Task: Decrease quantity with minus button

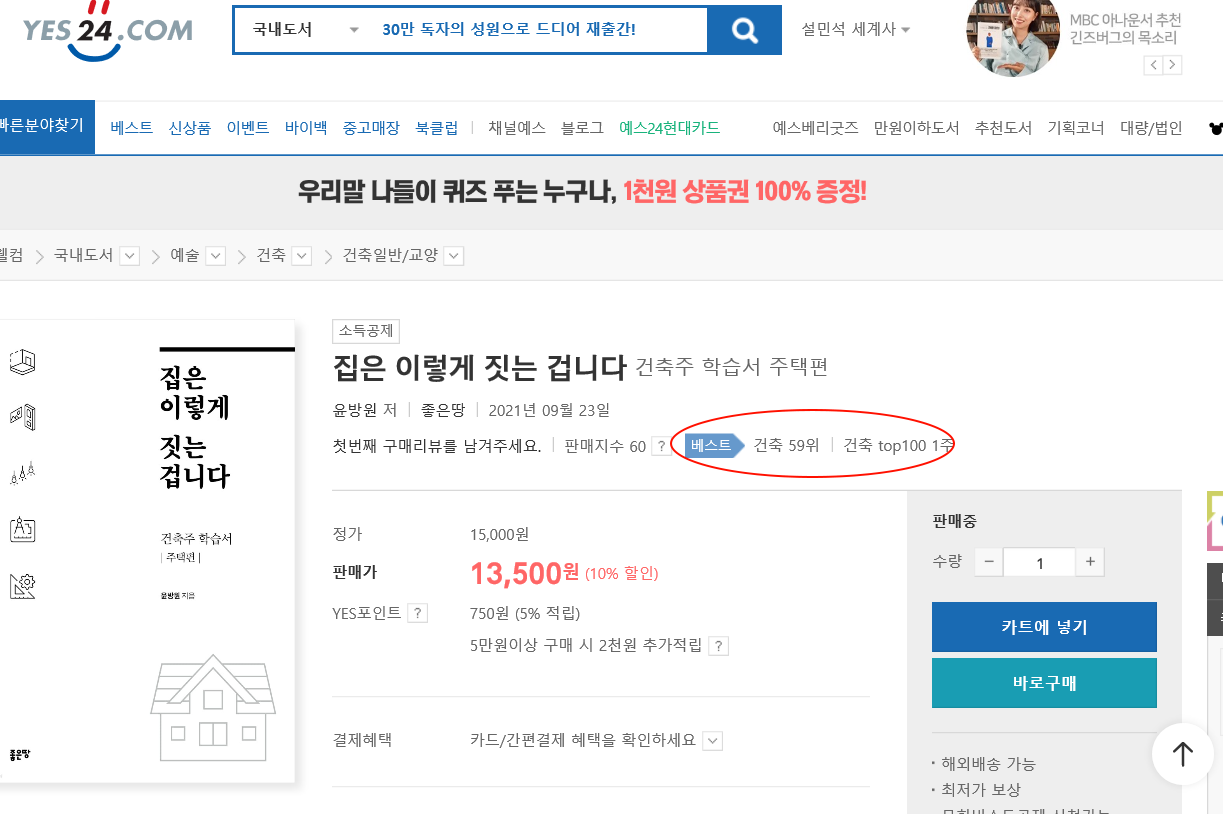Action: pyautogui.click(x=989, y=562)
